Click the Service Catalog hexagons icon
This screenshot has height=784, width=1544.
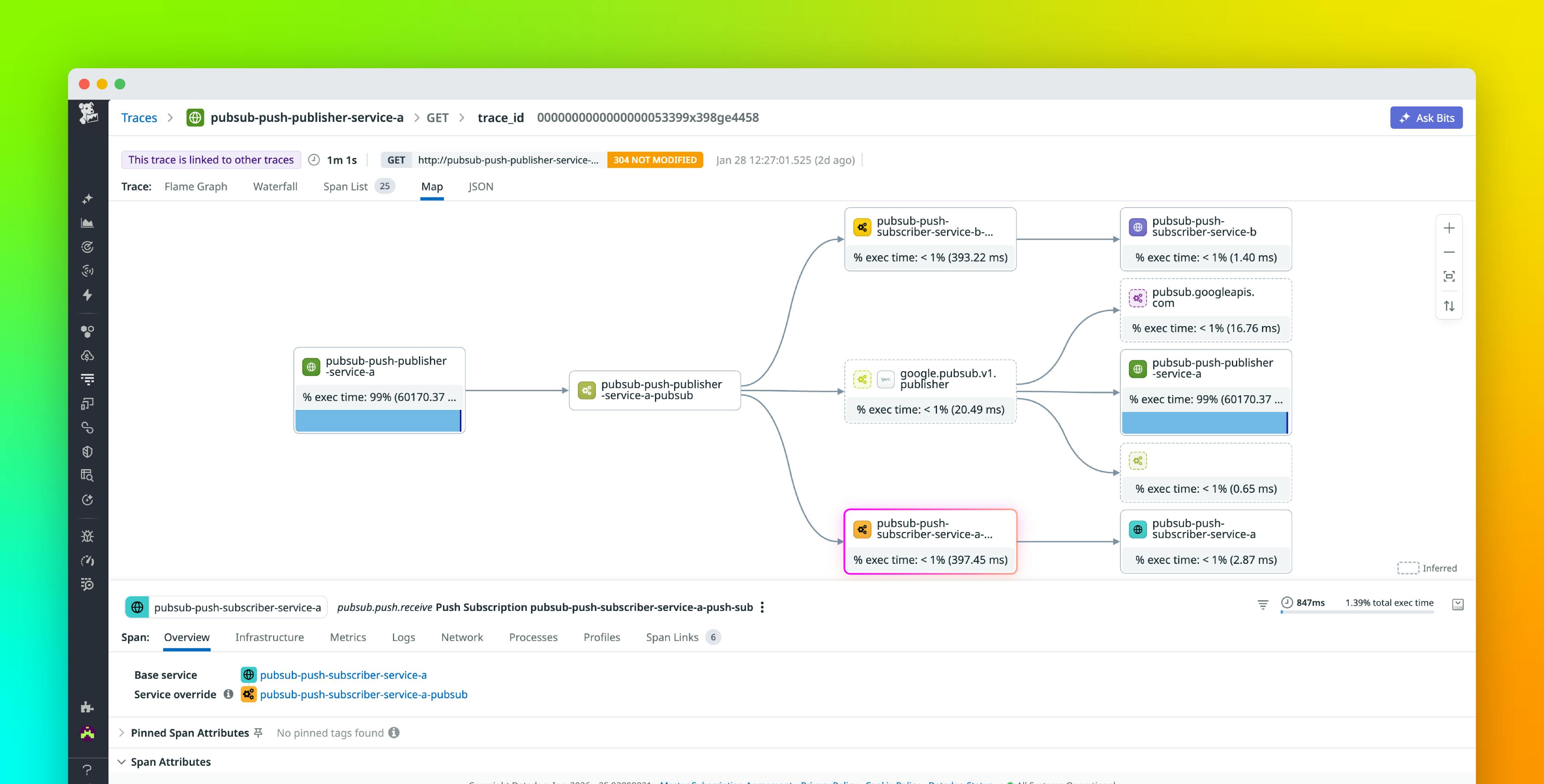tap(87, 331)
